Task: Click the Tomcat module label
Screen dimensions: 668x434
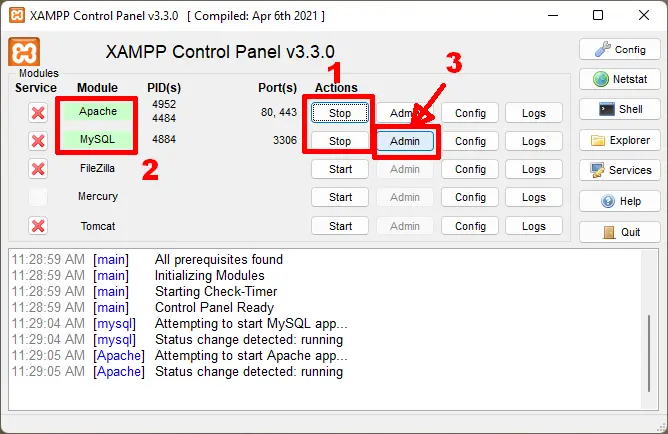Action: [98, 226]
